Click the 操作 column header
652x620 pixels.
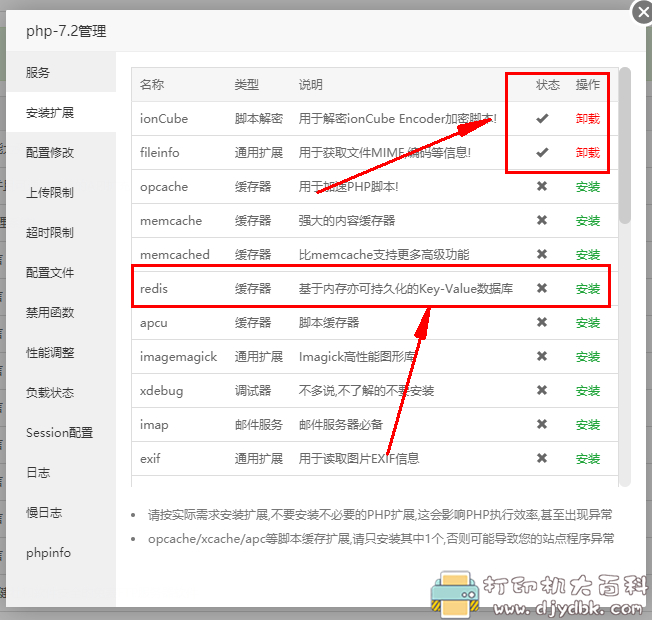(588, 84)
